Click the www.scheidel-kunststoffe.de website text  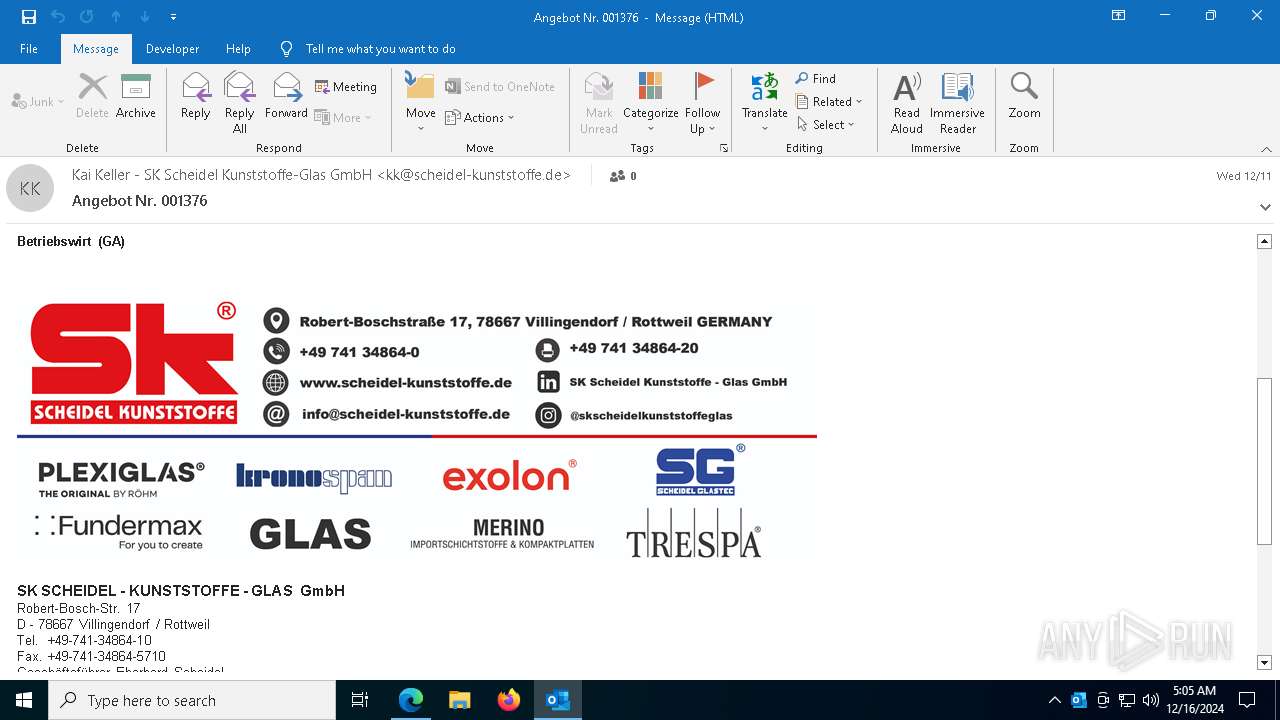tap(406, 383)
